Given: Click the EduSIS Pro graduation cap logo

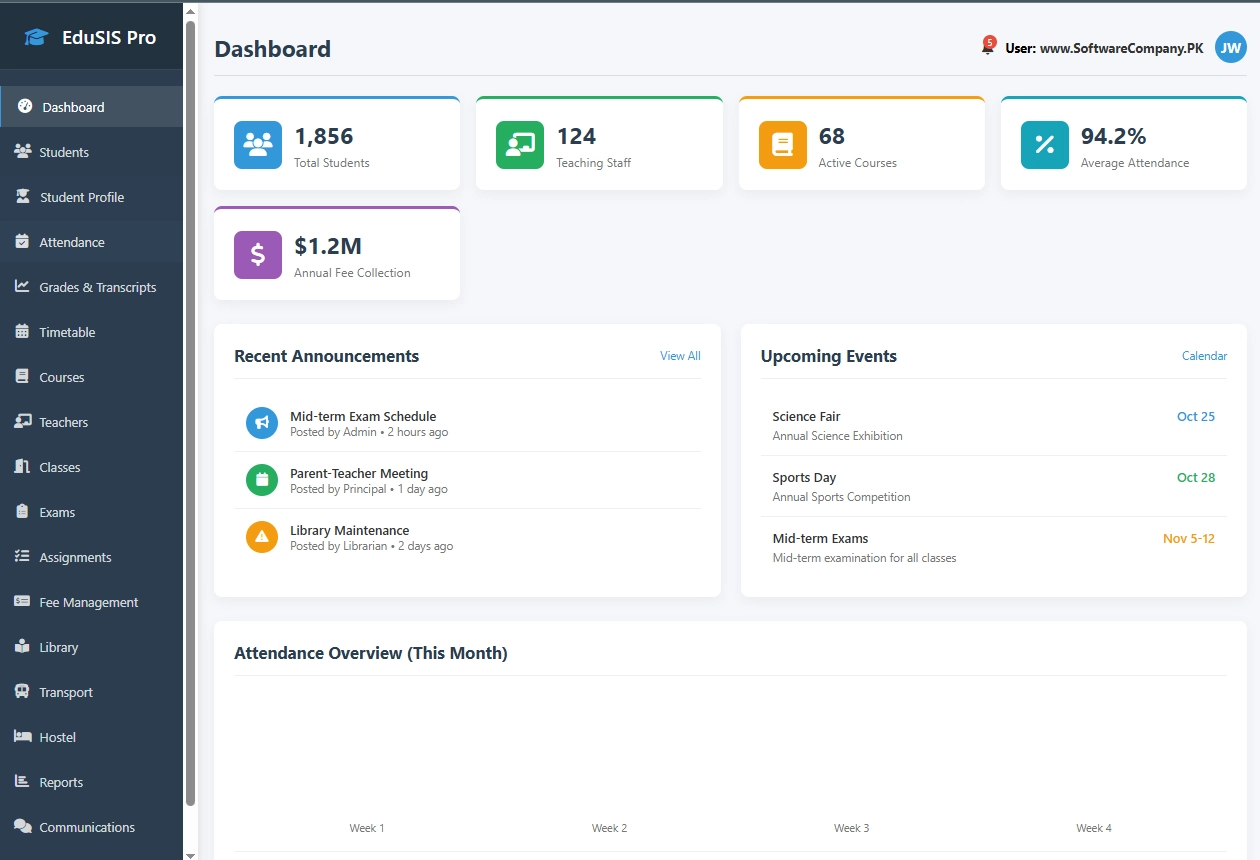Looking at the screenshot, I should click(37, 38).
